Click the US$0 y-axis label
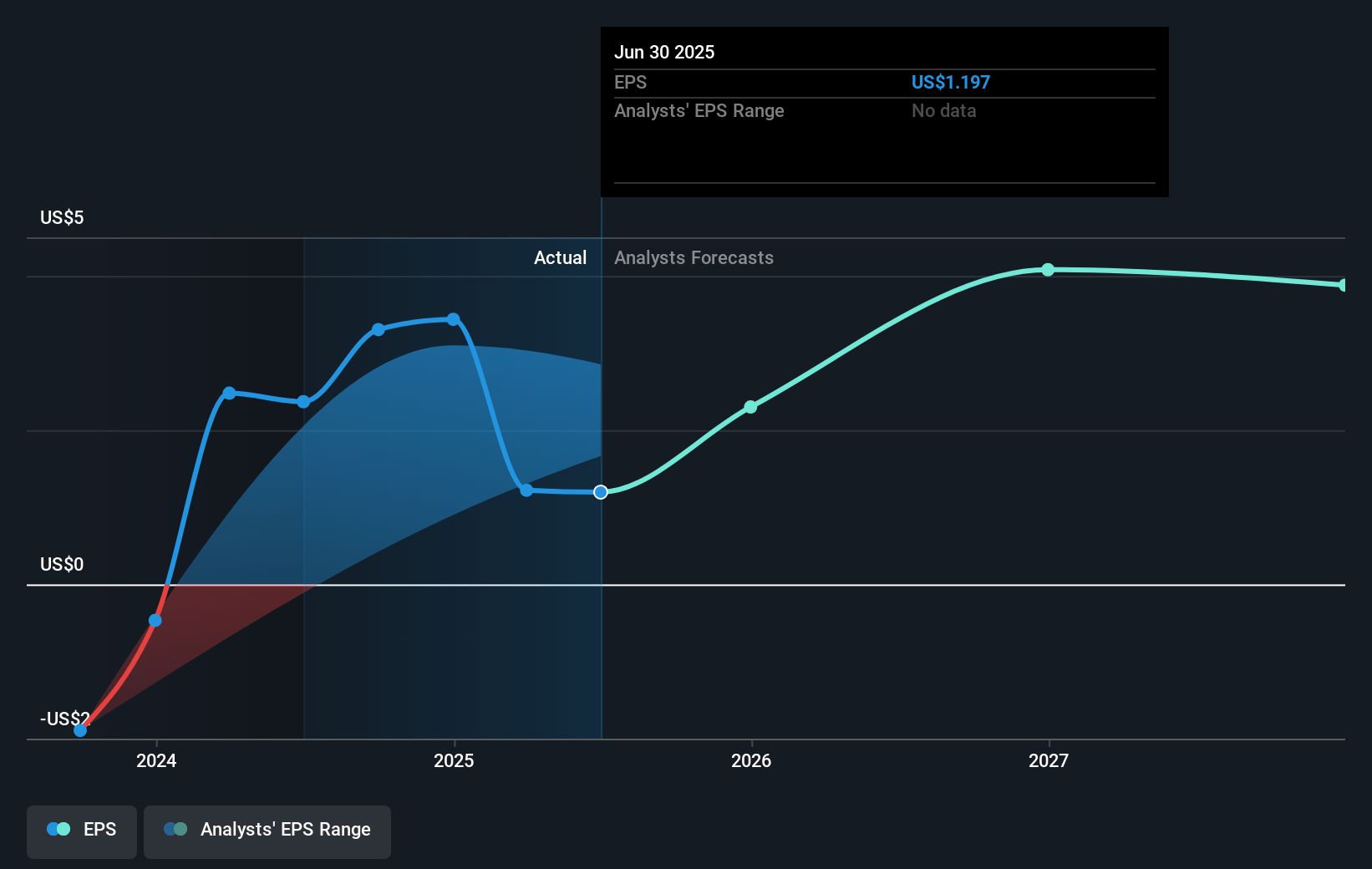The image size is (1372, 869). (62, 565)
